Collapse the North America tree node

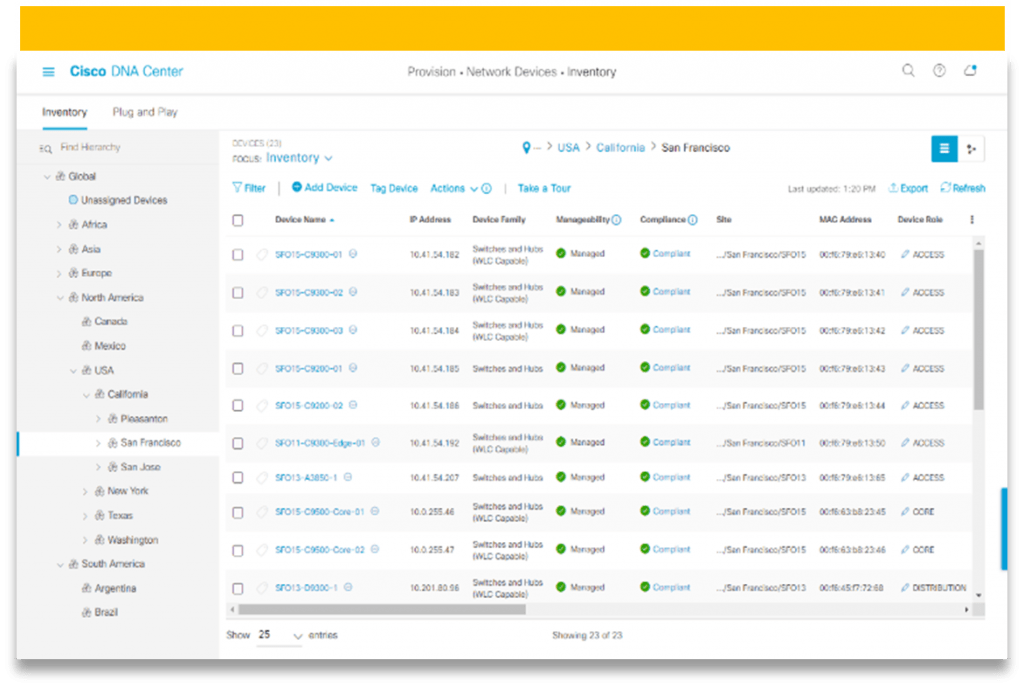click(x=62, y=297)
